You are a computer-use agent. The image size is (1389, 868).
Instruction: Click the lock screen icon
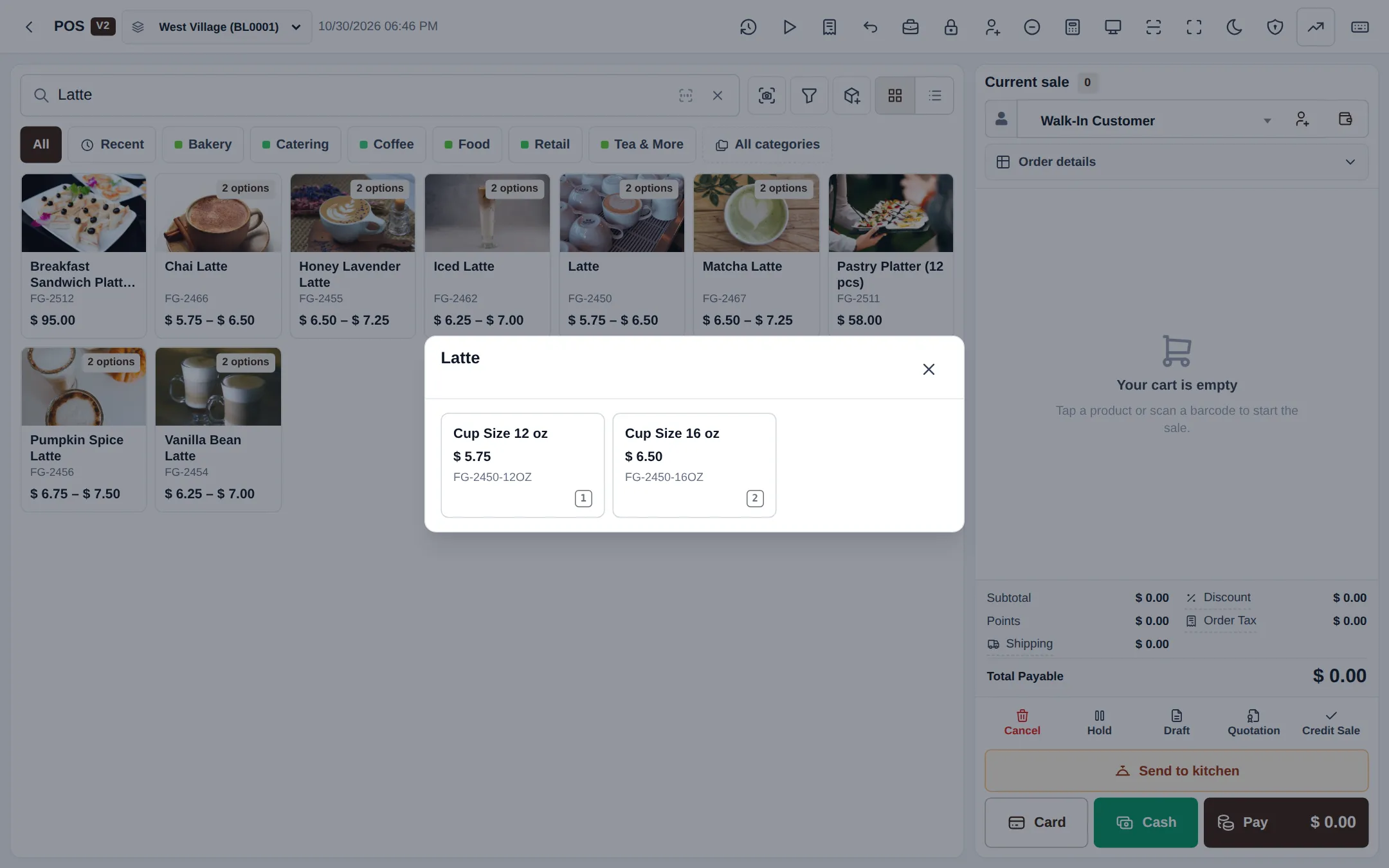tap(951, 27)
